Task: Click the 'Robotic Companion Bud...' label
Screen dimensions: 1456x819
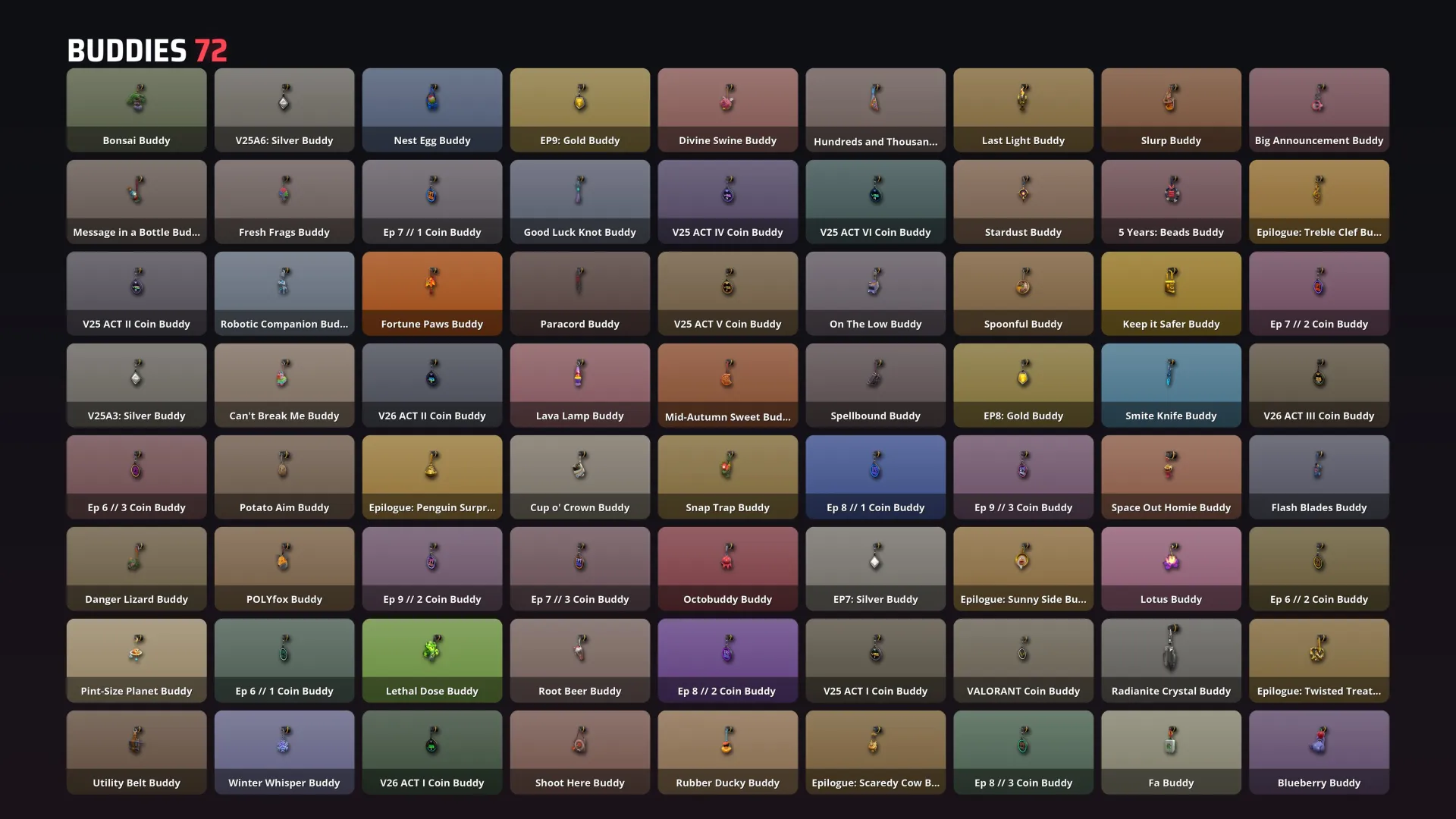Action: click(284, 324)
